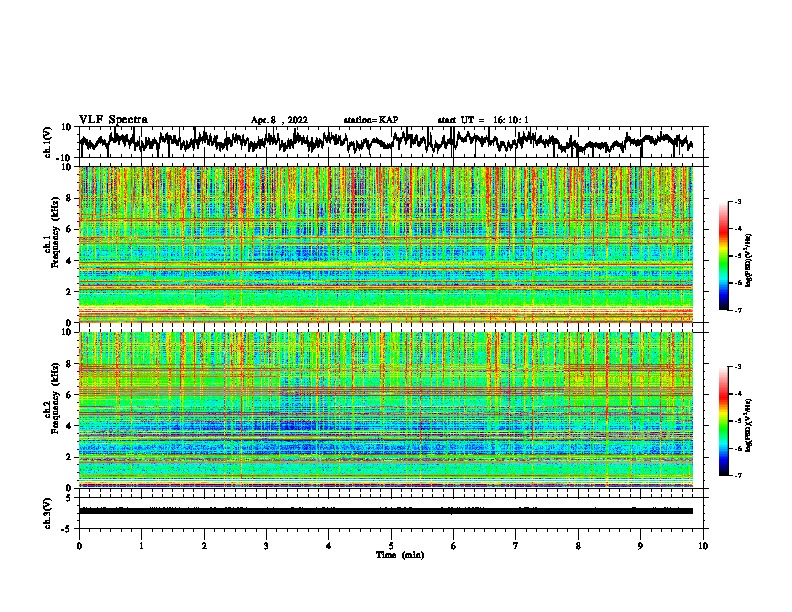Click the "2" tick on the time axis
Image resolution: width=792 pixels, height=612 pixels.
(204, 546)
